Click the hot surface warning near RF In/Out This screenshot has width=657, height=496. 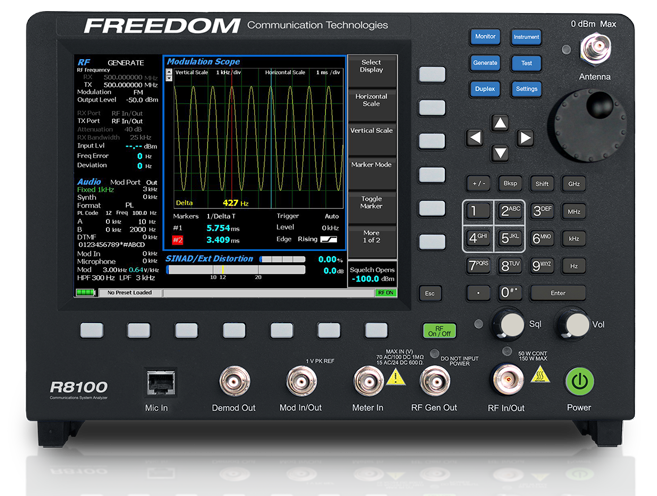click(540, 374)
